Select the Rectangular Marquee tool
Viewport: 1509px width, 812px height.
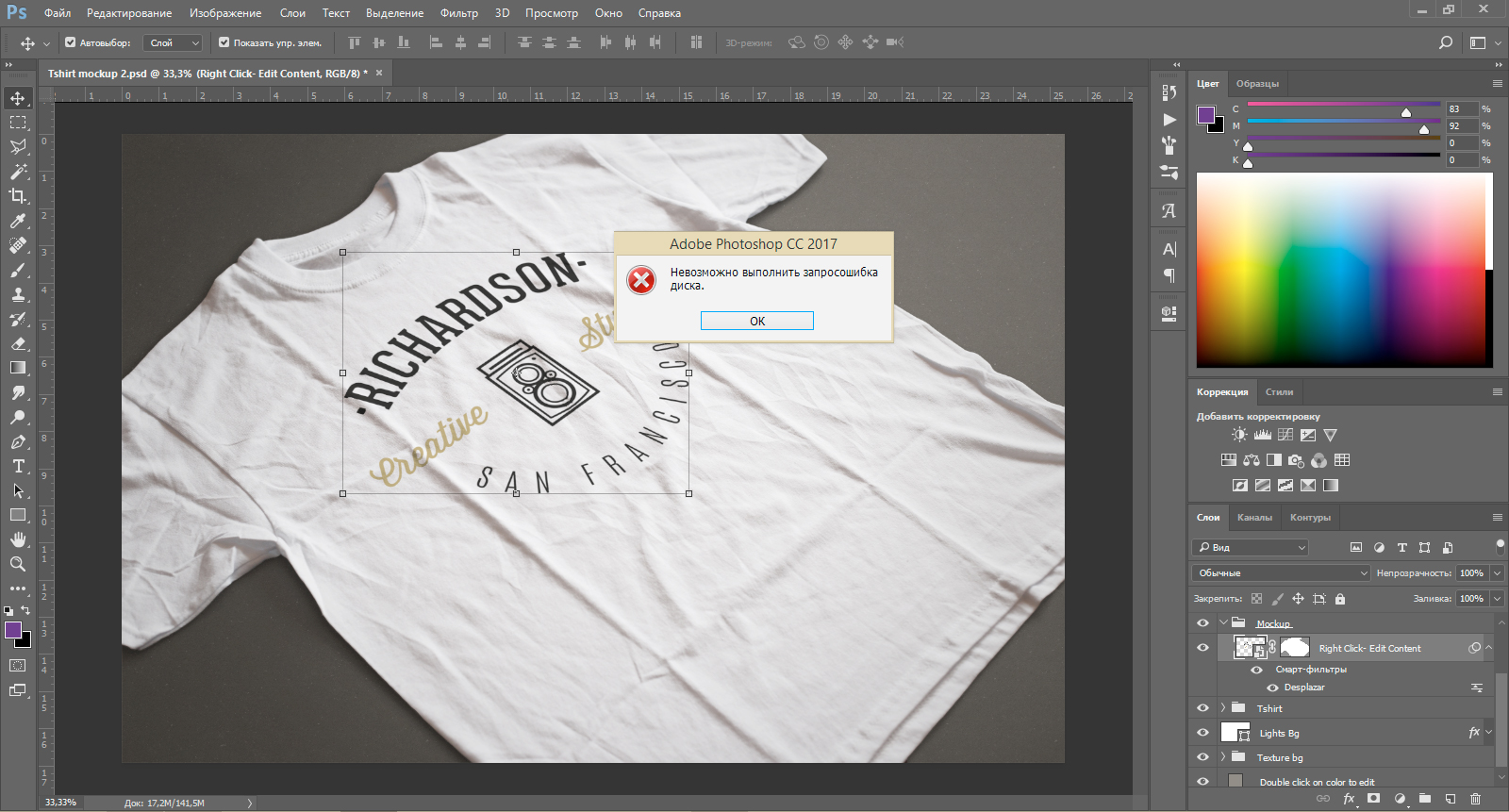[18, 123]
